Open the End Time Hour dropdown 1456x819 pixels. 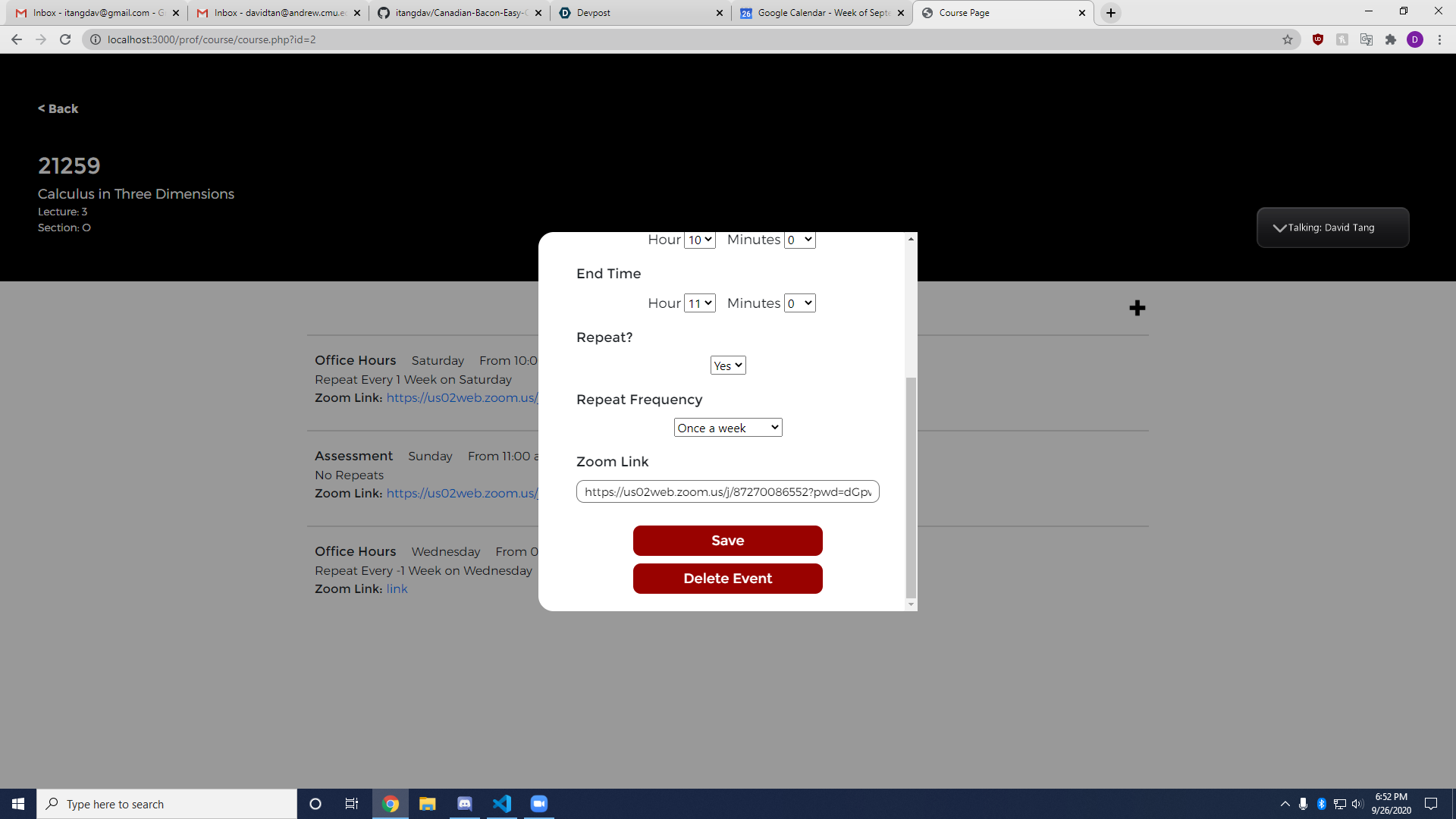pos(700,303)
